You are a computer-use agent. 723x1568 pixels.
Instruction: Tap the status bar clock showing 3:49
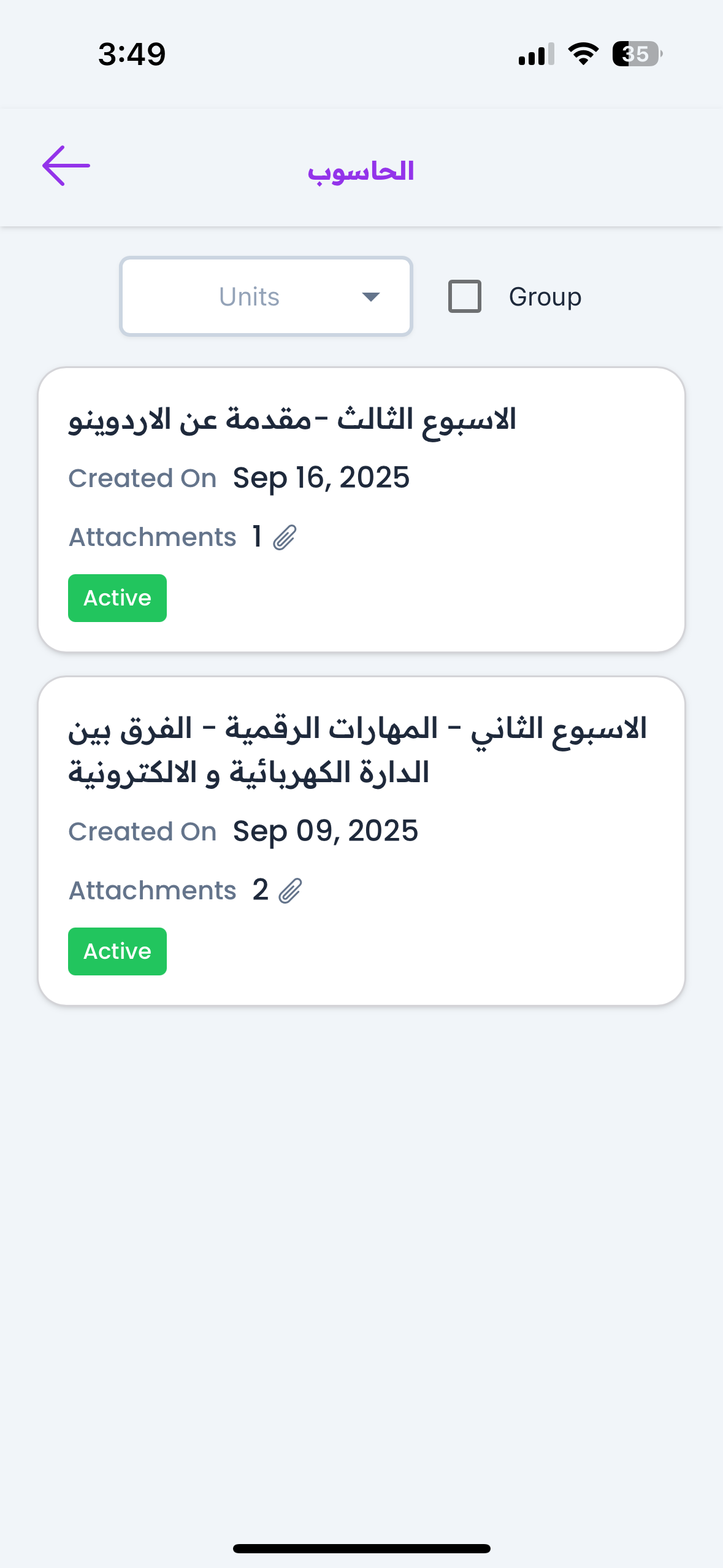(x=132, y=54)
